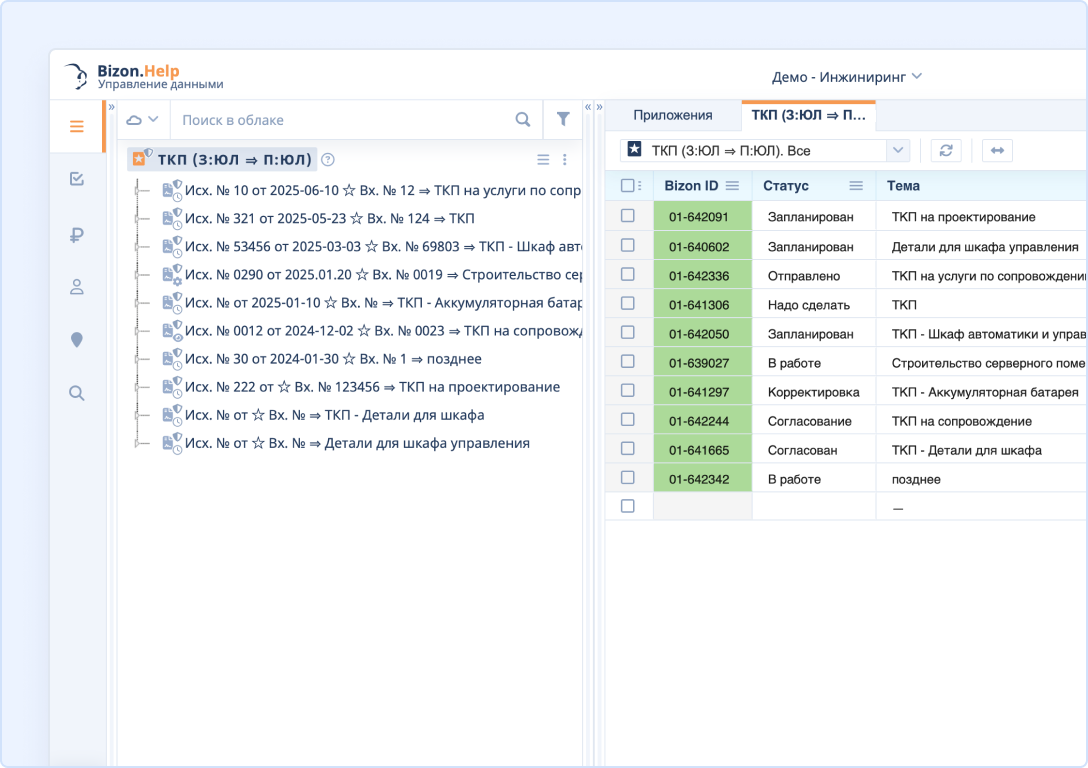This screenshot has height=768, width=1088.
Task: Open the user profile sidebar icon
Action: click(x=77, y=287)
